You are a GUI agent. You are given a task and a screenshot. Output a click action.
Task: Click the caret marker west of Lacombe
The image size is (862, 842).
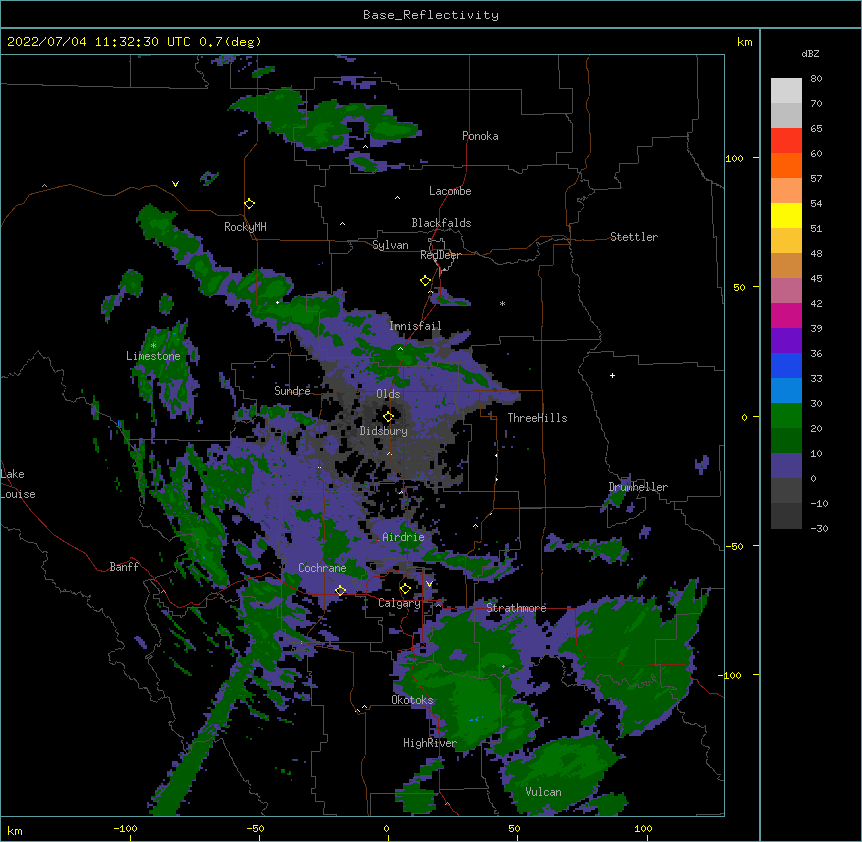(397, 197)
